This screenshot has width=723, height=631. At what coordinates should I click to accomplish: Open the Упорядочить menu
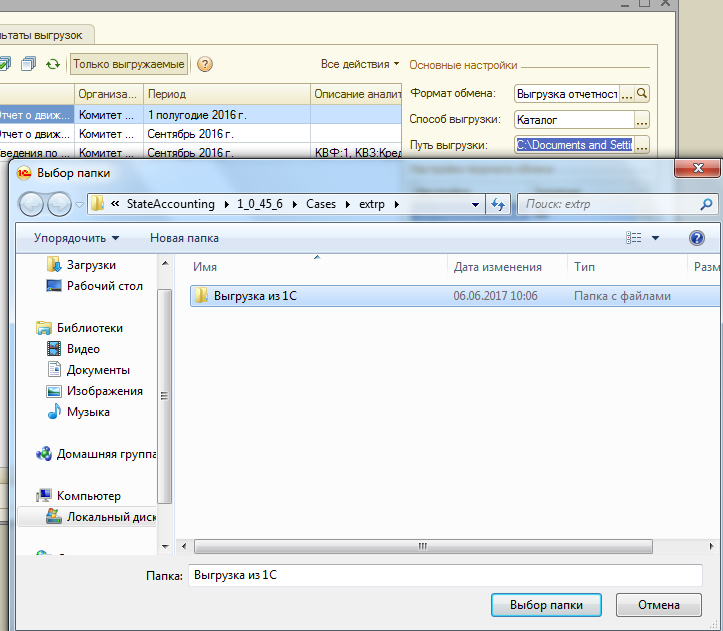click(76, 238)
